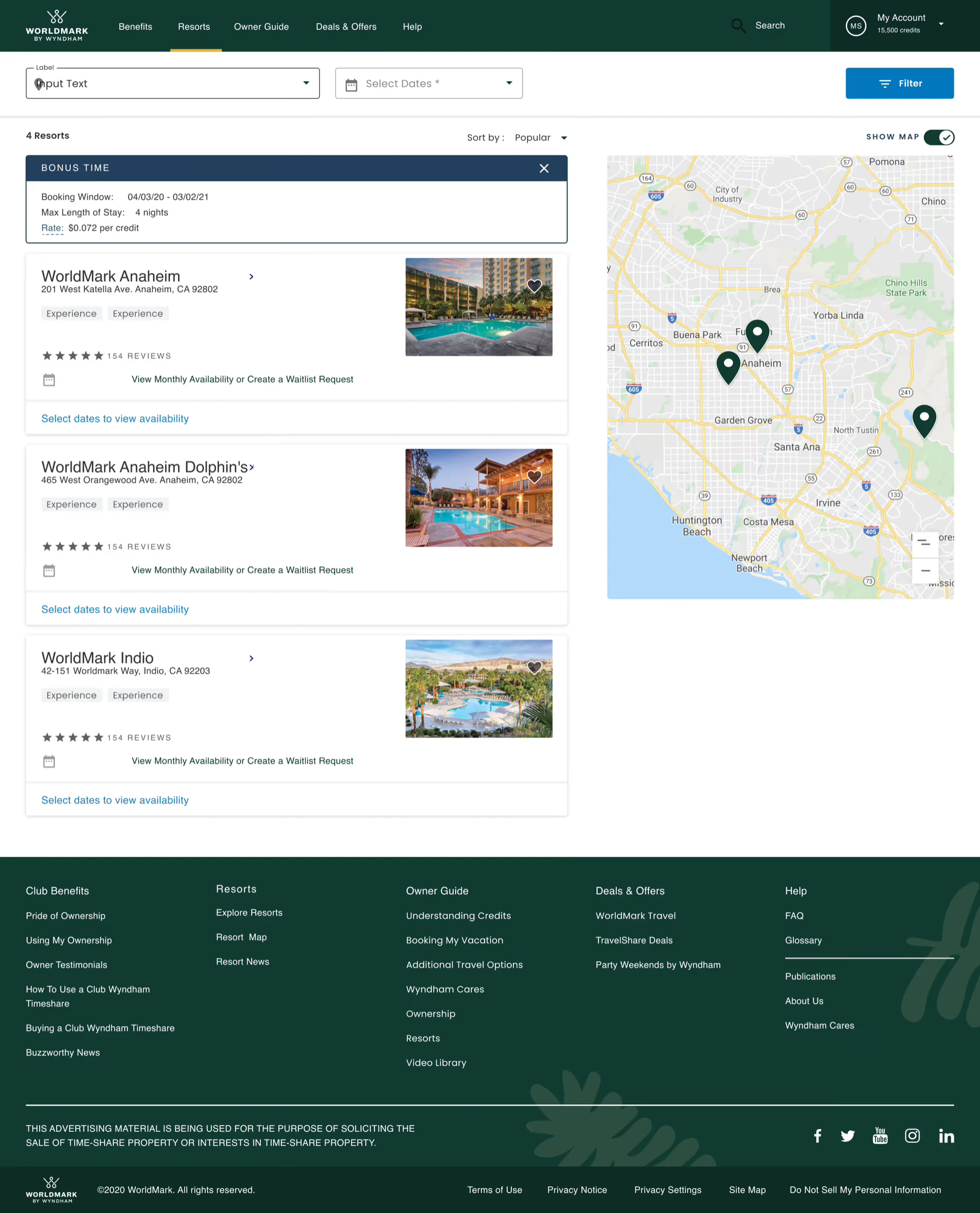This screenshot has width=980, height=1213.
Task: Open the Resorts nav item
Action: coord(194,27)
